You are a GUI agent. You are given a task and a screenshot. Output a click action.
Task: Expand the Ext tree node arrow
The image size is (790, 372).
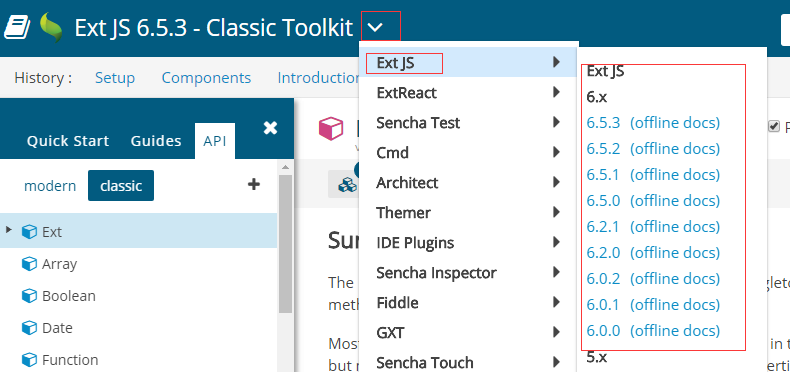8,230
